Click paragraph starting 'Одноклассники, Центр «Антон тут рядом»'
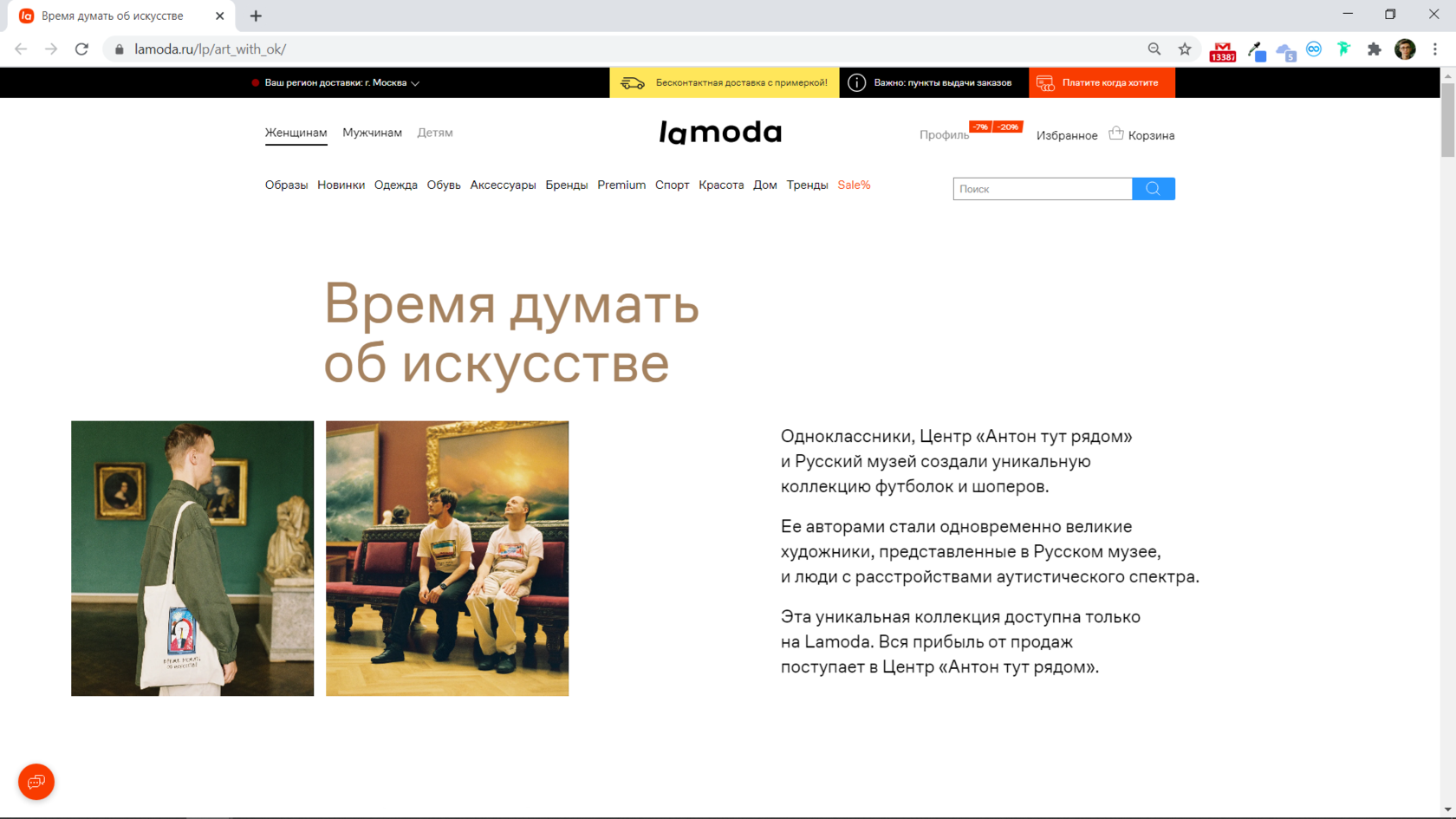 pyautogui.click(x=957, y=461)
